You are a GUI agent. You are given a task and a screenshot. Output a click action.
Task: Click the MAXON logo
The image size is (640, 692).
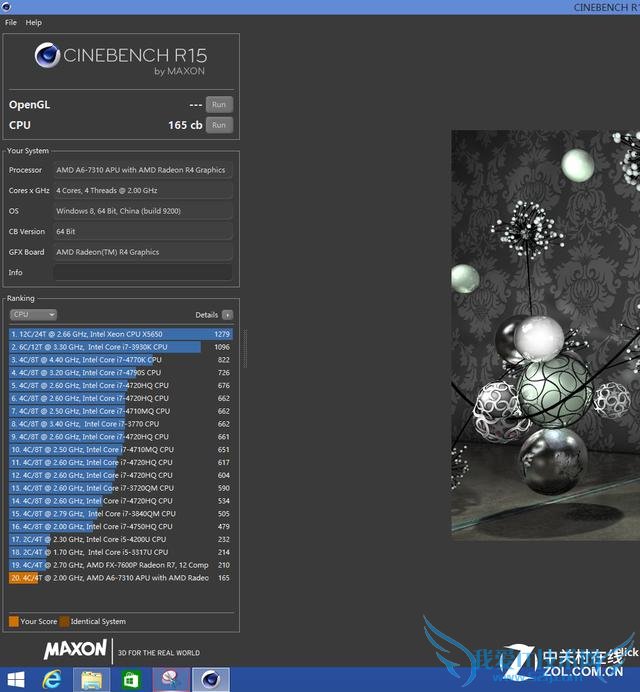point(75,650)
